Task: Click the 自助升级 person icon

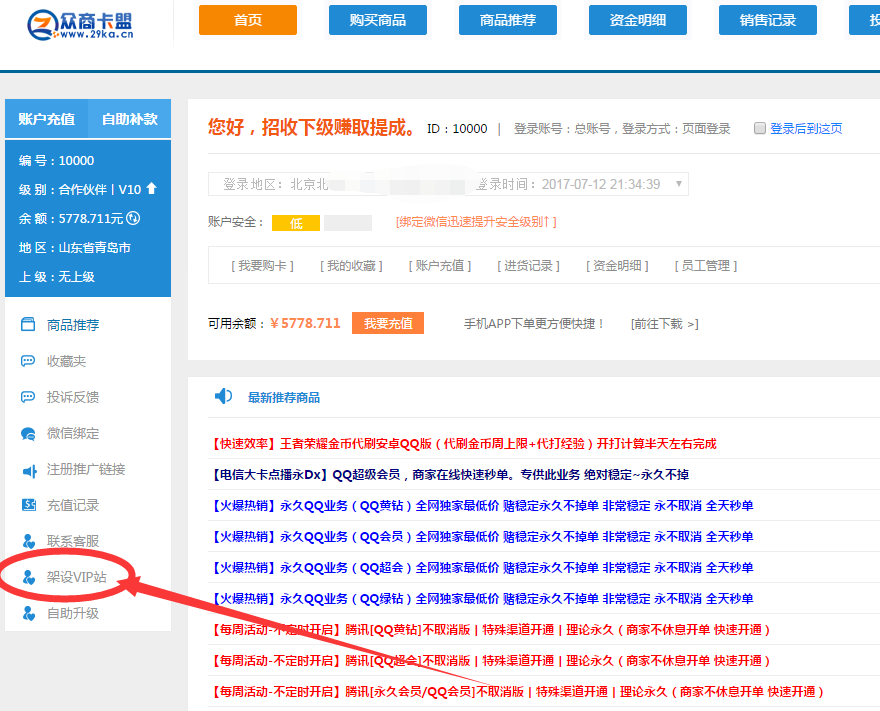Action: pyautogui.click(x=29, y=613)
